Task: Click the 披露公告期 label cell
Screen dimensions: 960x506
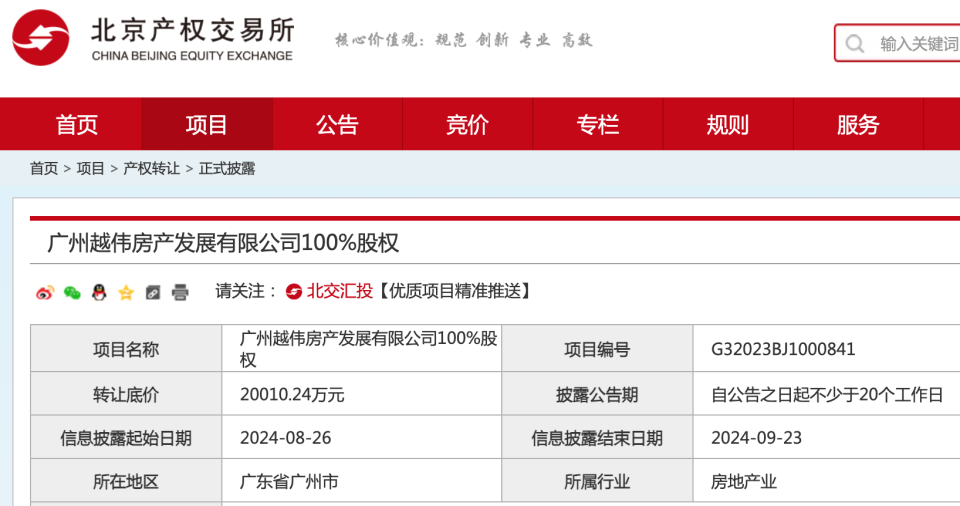Action: 597,395
